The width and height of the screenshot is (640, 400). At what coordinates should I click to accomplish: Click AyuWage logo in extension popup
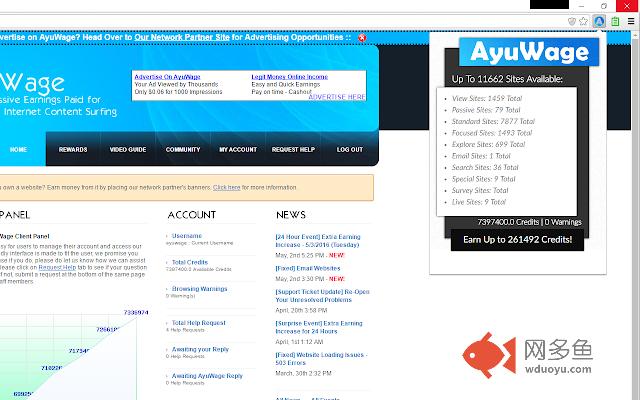(529, 52)
